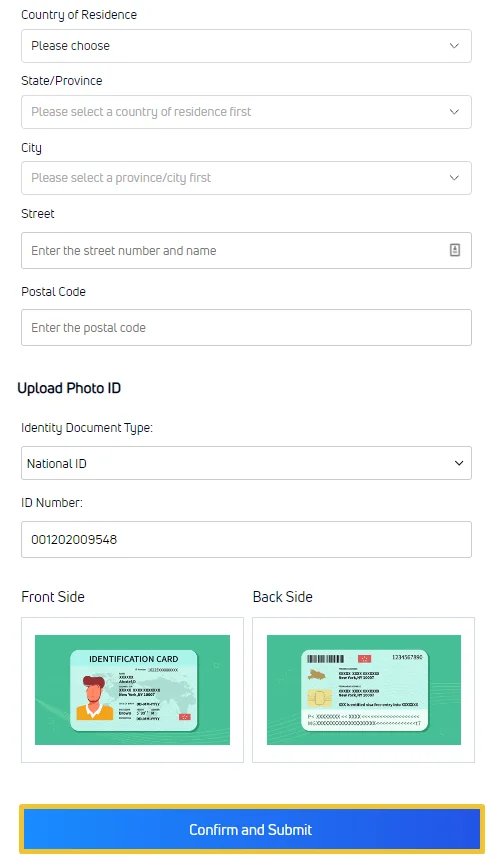The image size is (496, 858).
Task: Focus the Street address input field
Action: coord(246,251)
